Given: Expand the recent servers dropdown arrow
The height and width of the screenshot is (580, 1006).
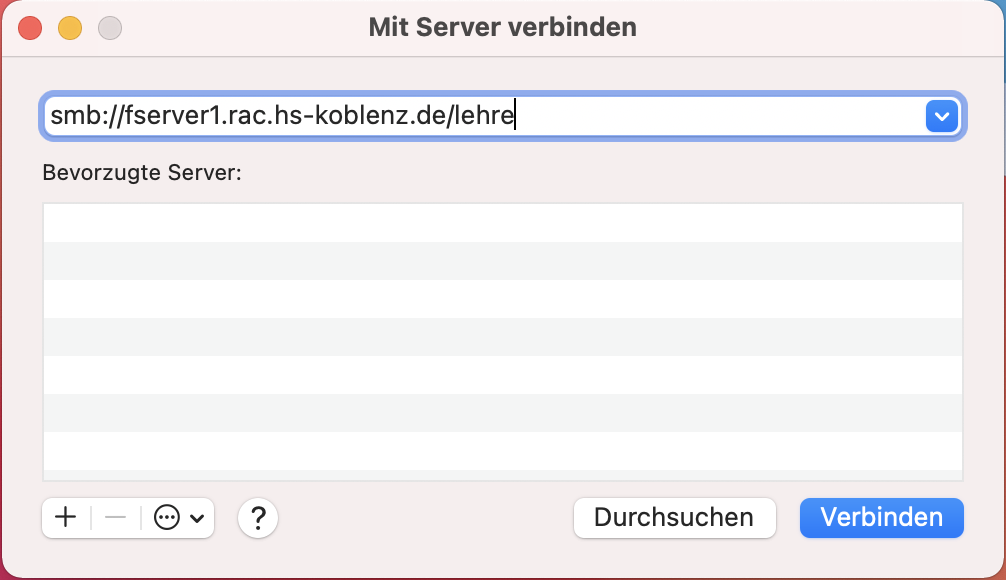Looking at the screenshot, I should click(x=941, y=117).
